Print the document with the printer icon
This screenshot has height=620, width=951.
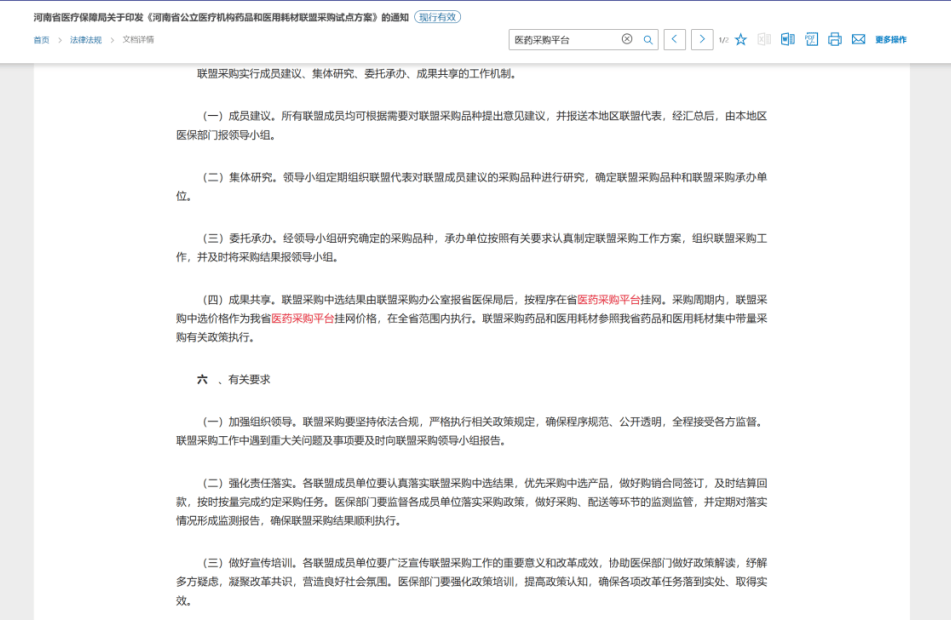tap(835, 39)
